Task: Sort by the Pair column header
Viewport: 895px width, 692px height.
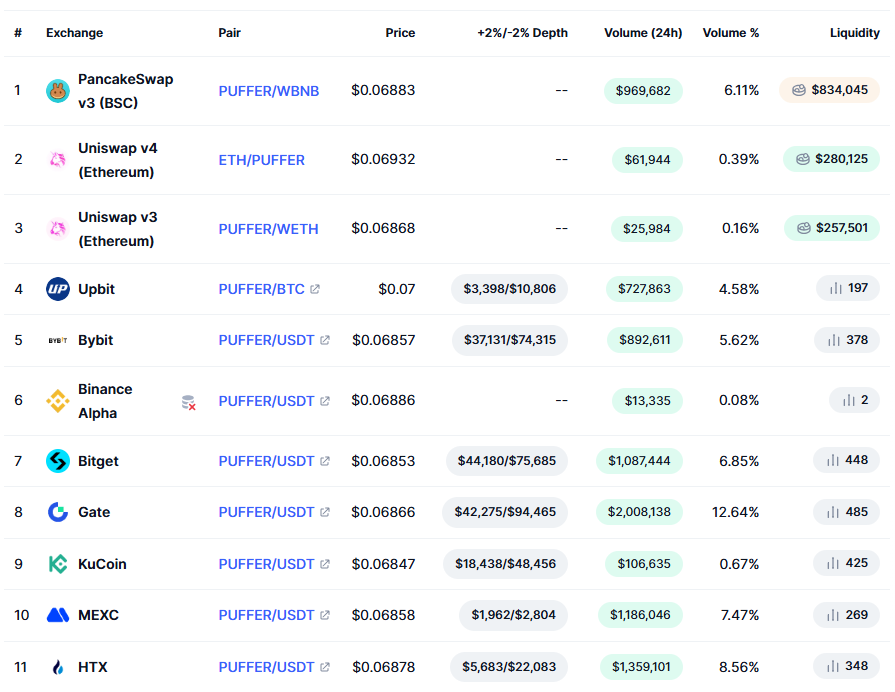Action: pos(229,33)
